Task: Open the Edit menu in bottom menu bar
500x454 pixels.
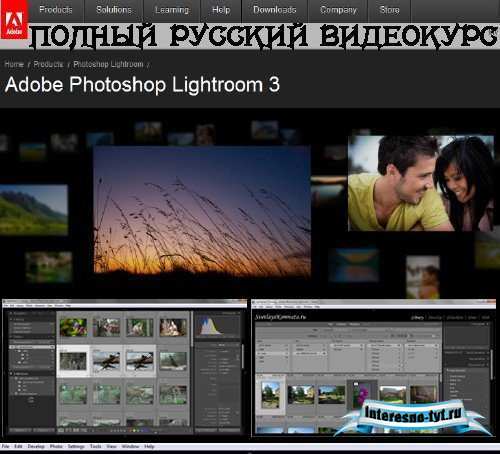Action: [x=18, y=446]
